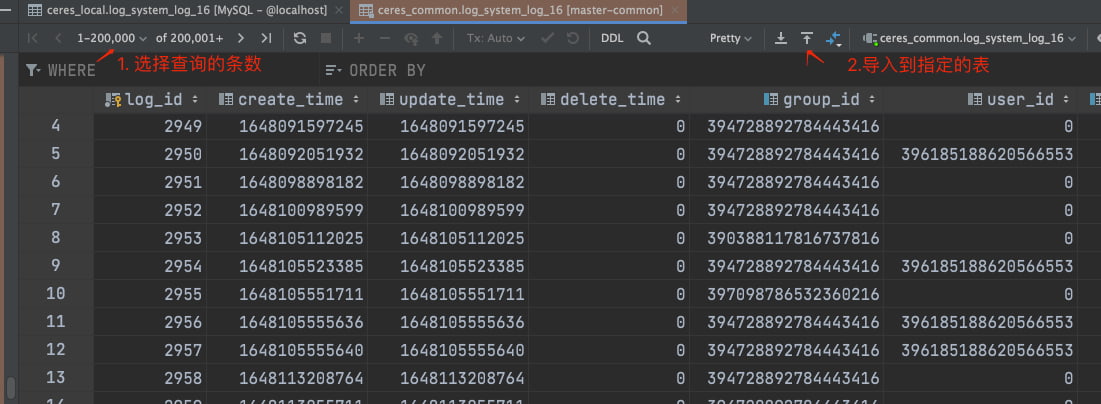Click create_time cell 1648105523385
The height and width of the screenshot is (404, 1101).
pyautogui.click(x=287, y=266)
